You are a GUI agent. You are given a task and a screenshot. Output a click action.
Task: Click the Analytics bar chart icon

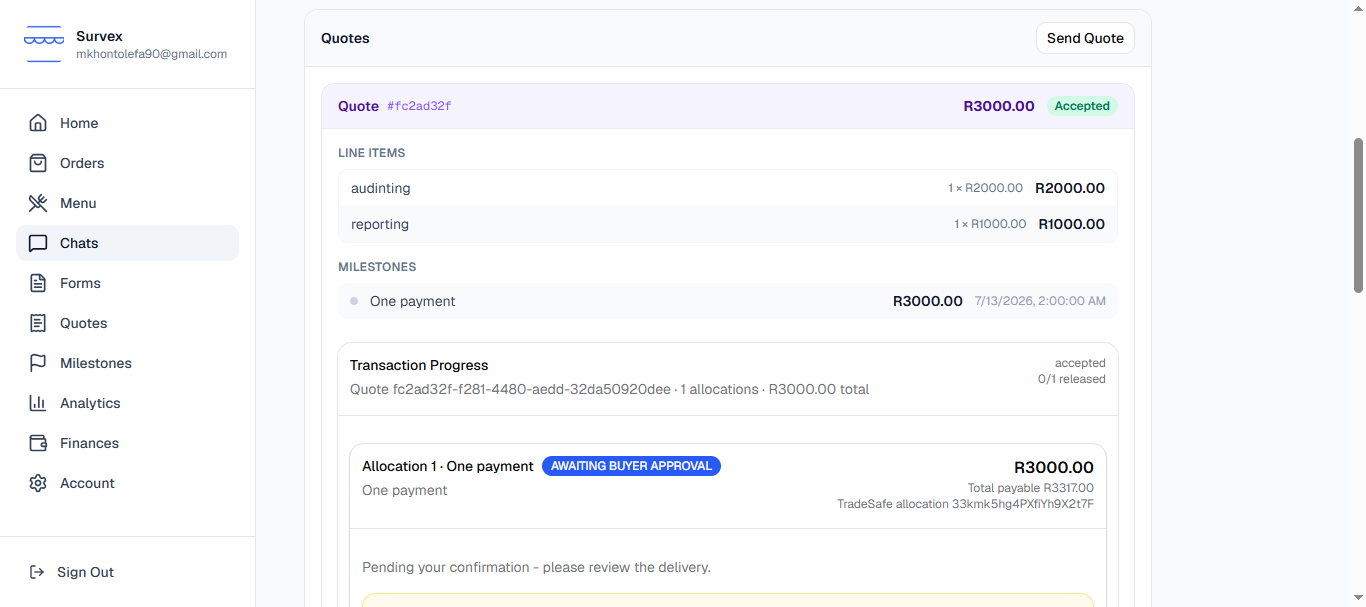38,403
